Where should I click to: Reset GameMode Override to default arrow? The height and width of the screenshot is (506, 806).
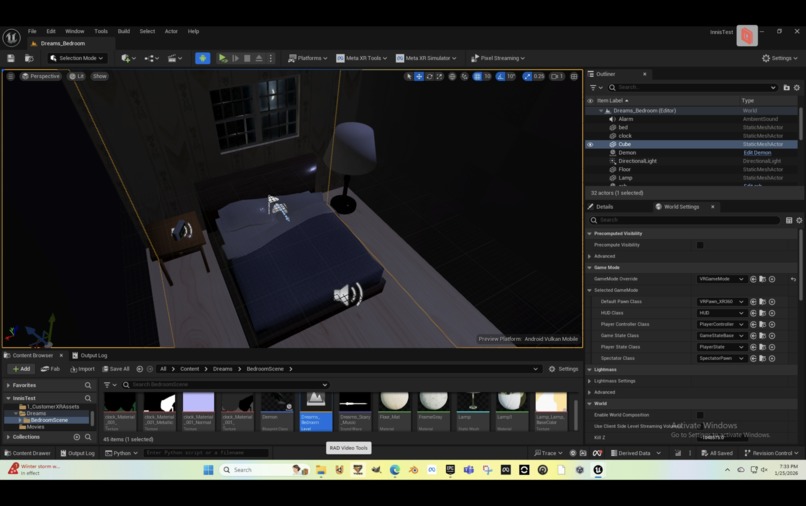click(793, 279)
